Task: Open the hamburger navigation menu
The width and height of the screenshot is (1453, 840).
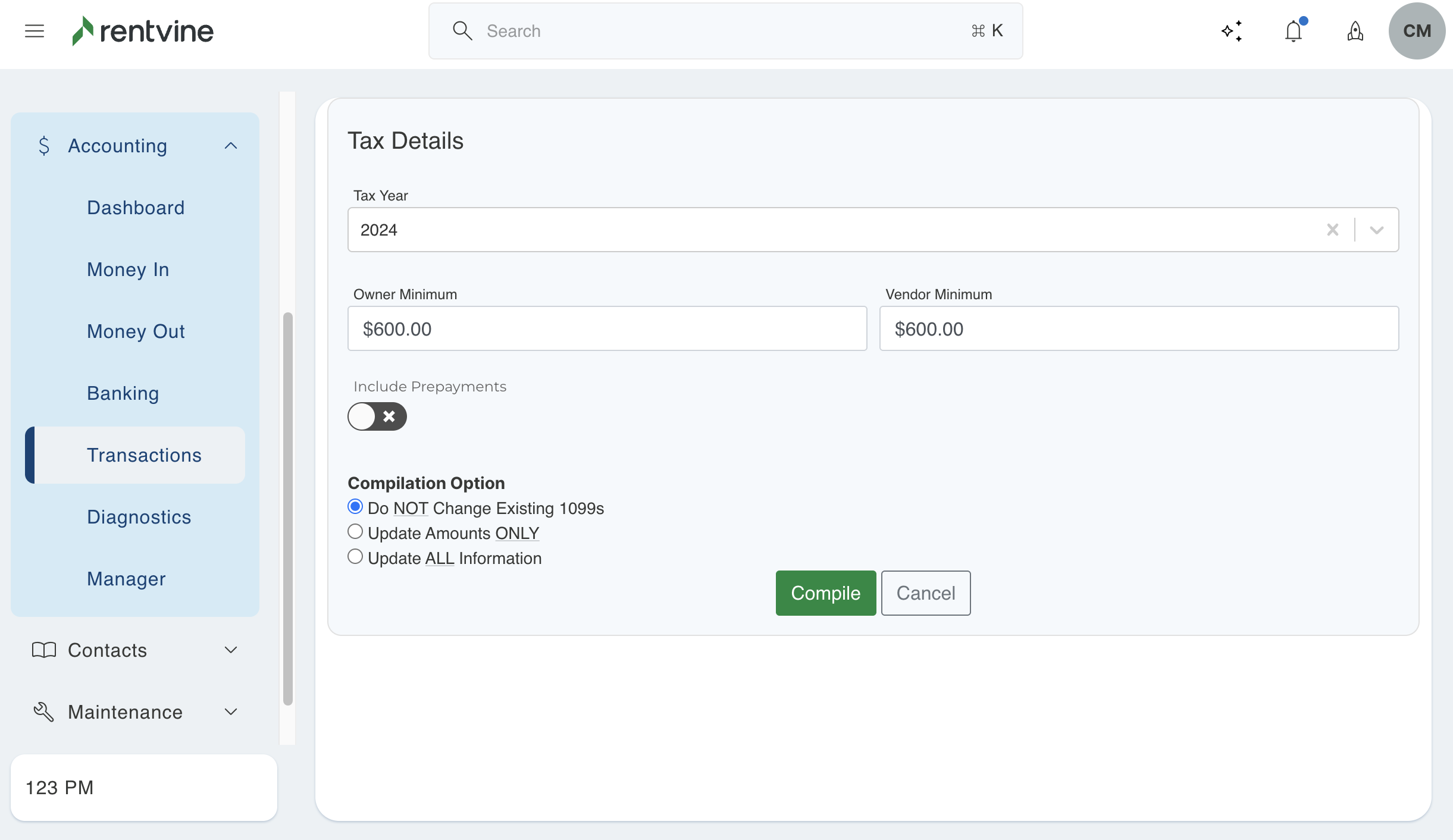Action: tap(35, 31)
